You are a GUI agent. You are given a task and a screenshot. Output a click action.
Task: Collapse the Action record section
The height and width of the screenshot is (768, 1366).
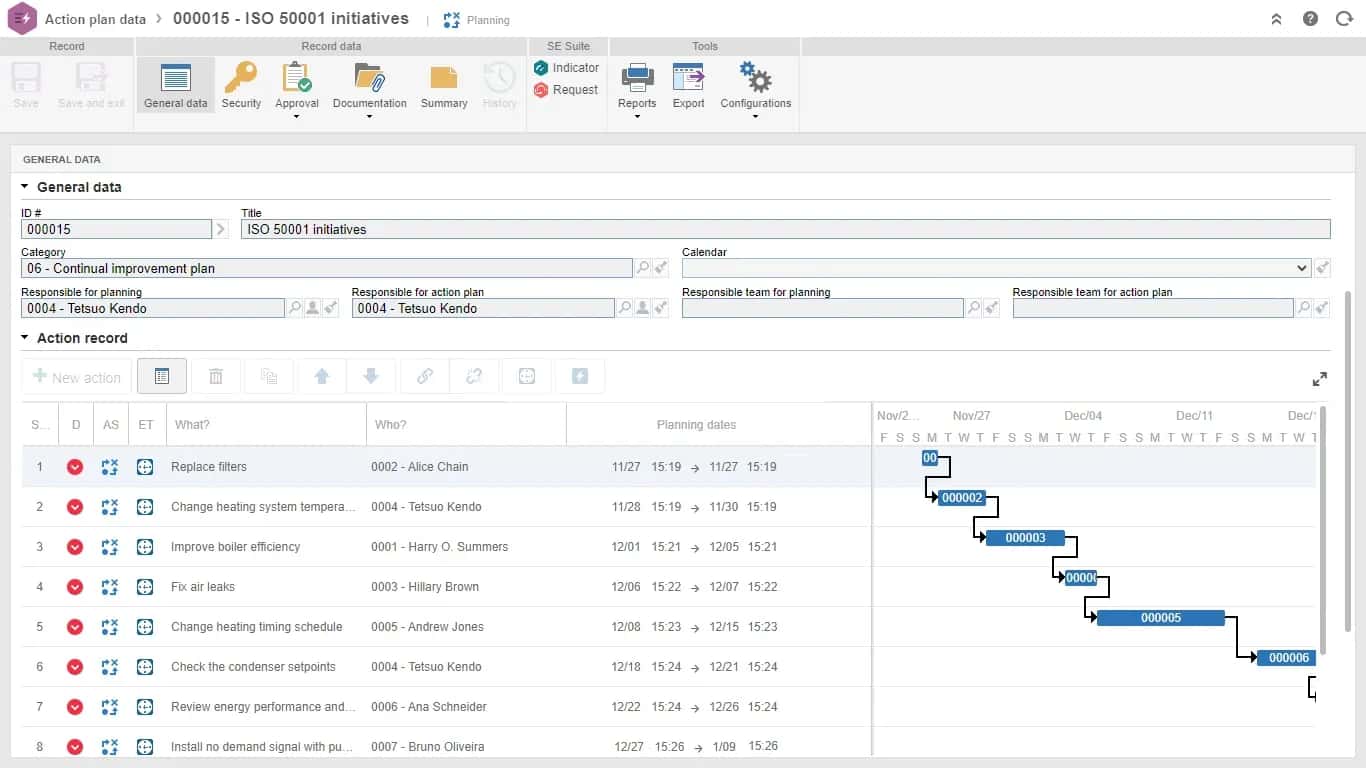coord(25,338)
